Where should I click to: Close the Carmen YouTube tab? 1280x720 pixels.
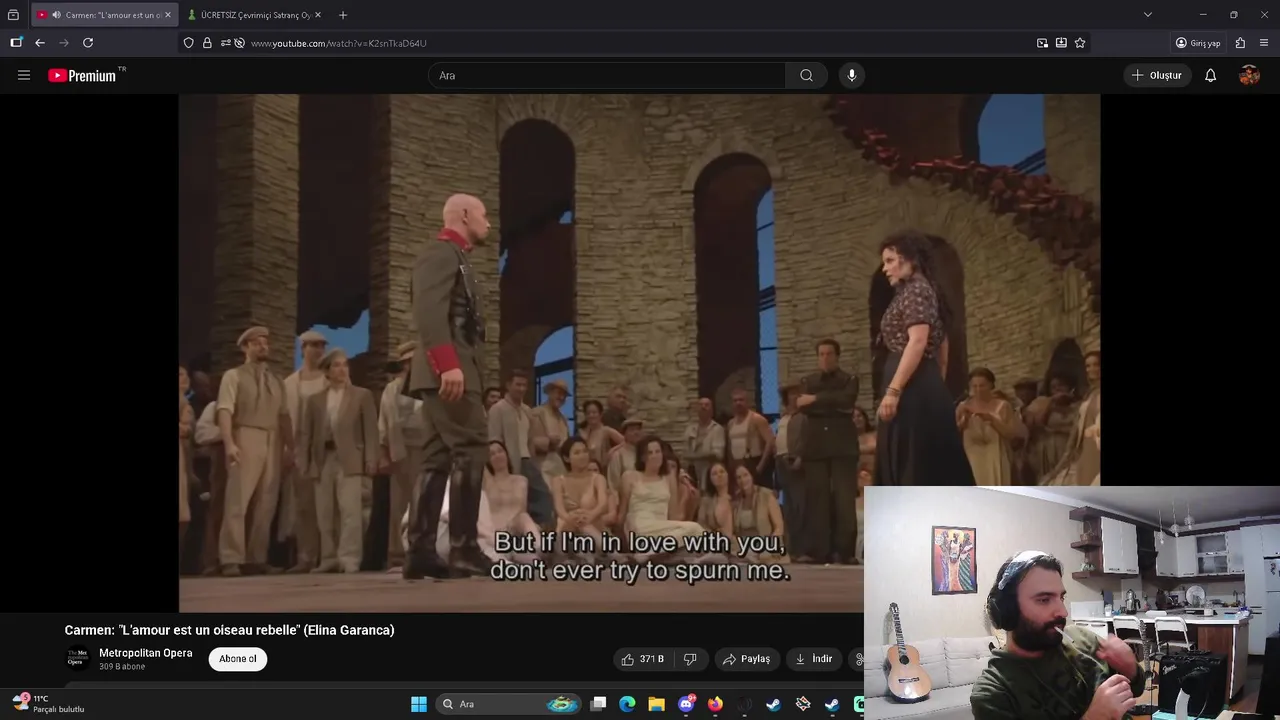click(x=167, y=15)
